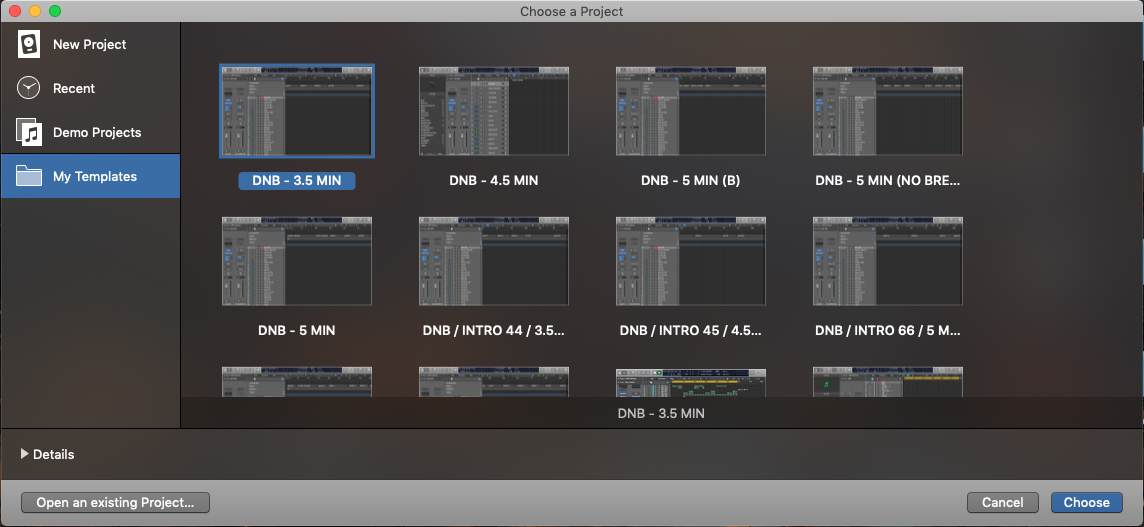
Task: Select the DNB - 4.5 MIN template thumbnail
Action: [494, 111]
